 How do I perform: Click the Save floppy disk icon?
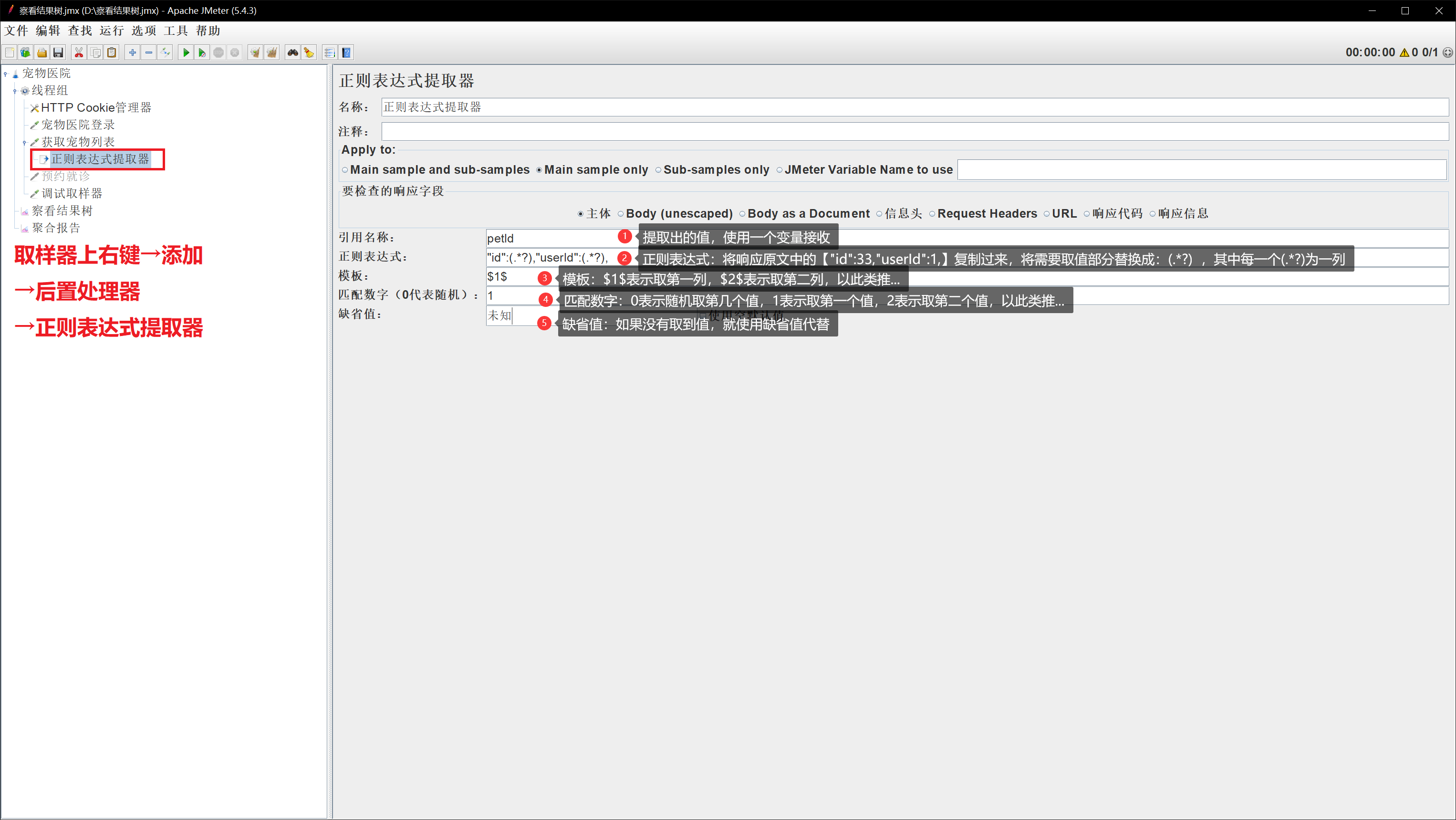coord(58,53)
